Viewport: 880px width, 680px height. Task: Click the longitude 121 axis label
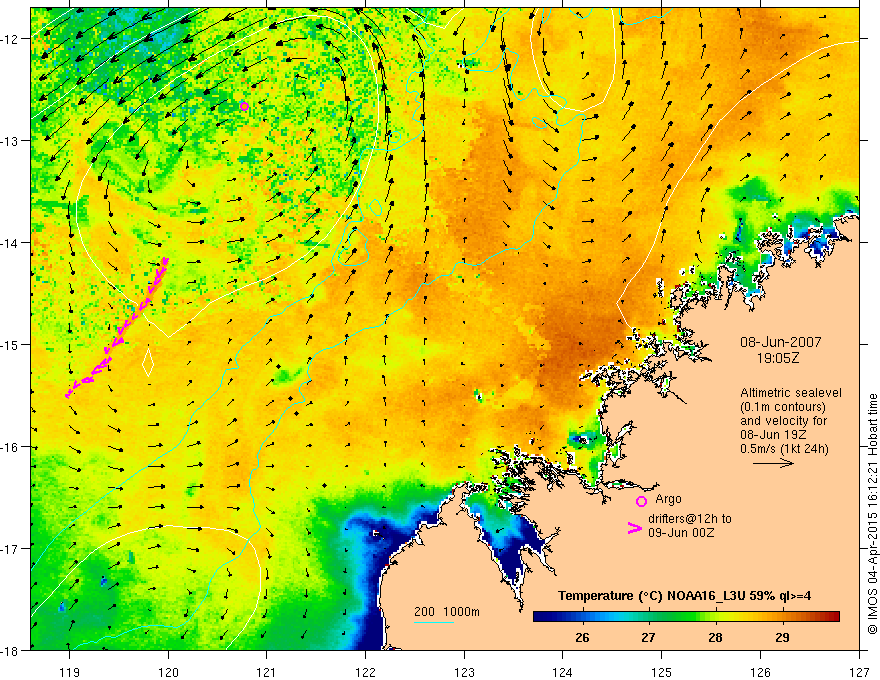(267, 672)
